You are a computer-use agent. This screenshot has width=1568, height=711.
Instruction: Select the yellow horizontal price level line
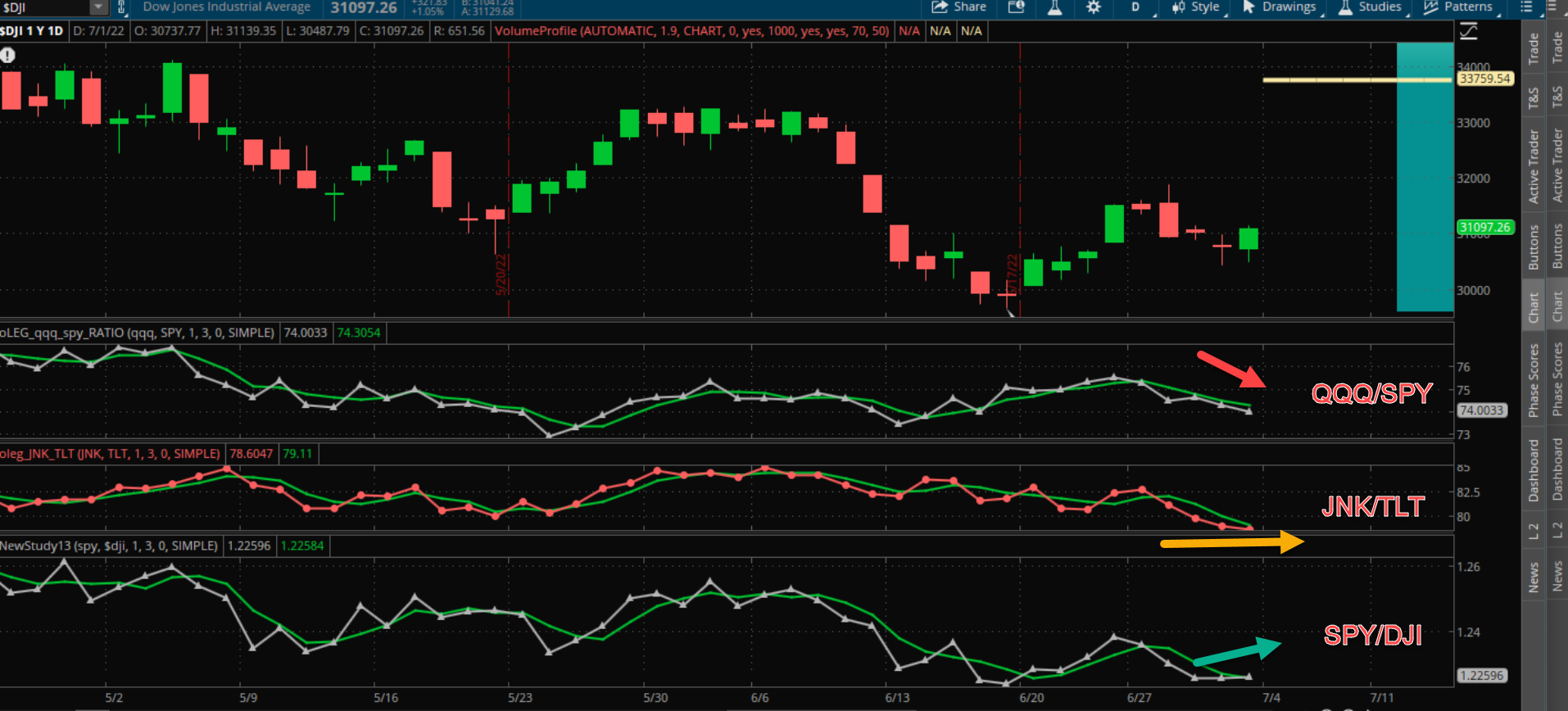(1357, 80)
